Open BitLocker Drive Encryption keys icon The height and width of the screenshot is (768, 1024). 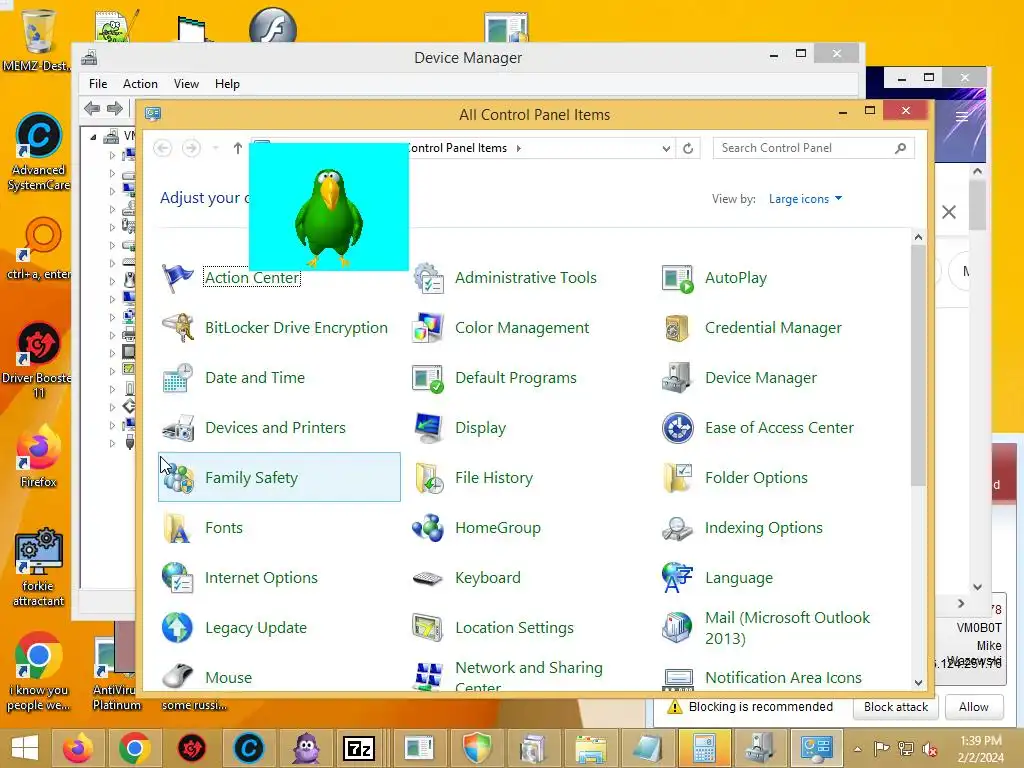coord(178,328)
